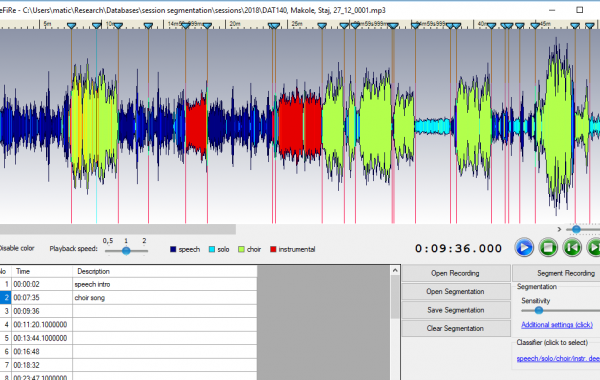
Task: Start playback with the blue Play button
Action: coord(524,248)
